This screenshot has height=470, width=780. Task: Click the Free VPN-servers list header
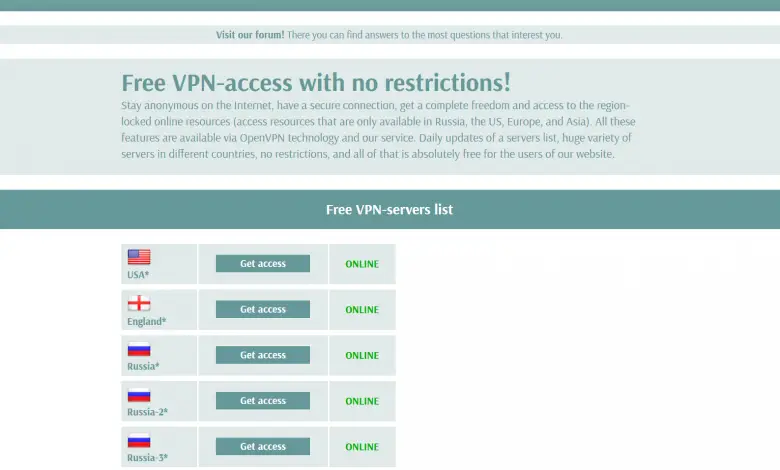click(x=389, y=210)
